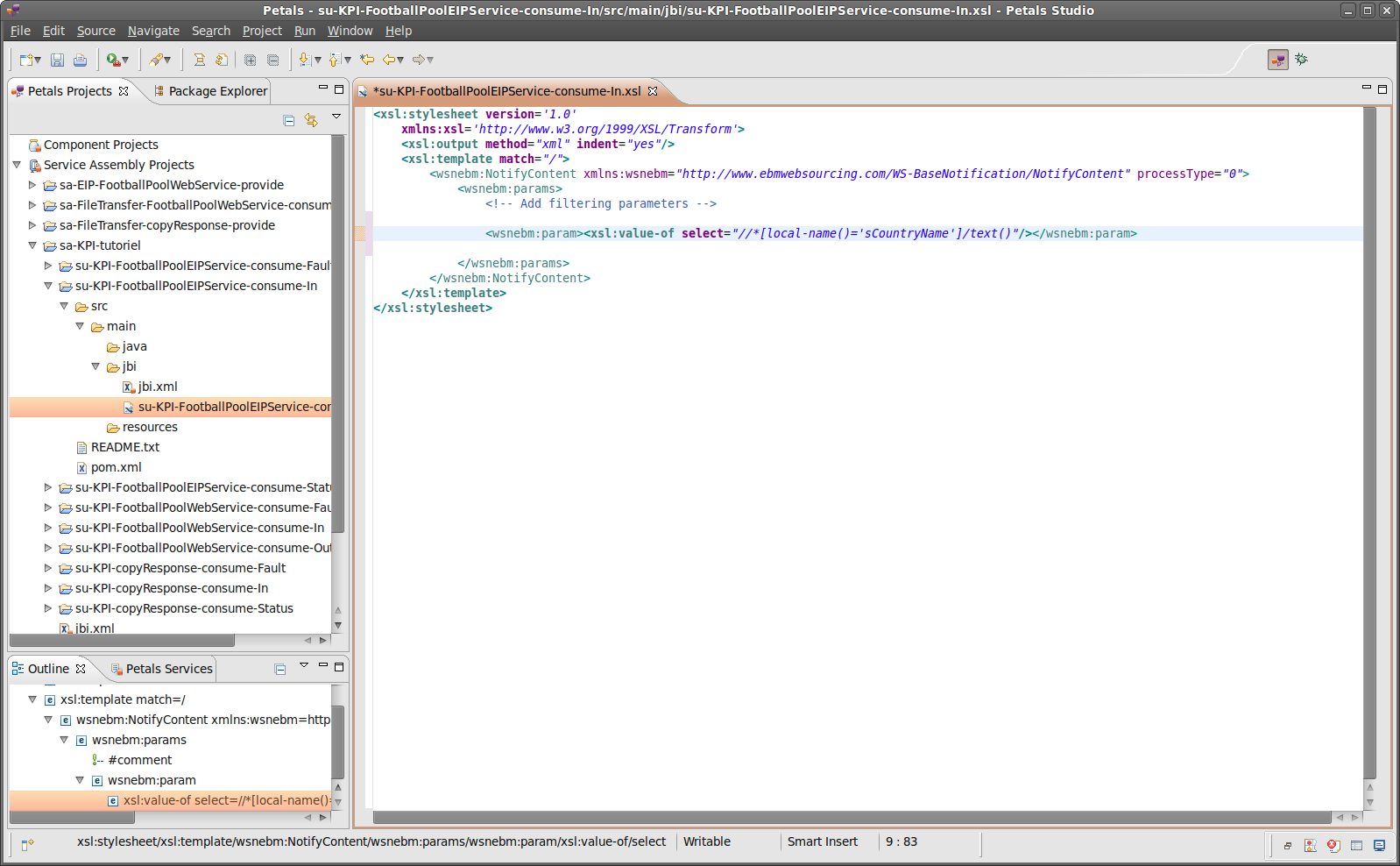Screen dimensions: 1400x866
Task: Collapse all nodes in Outline panel
Action: (280, 670)
